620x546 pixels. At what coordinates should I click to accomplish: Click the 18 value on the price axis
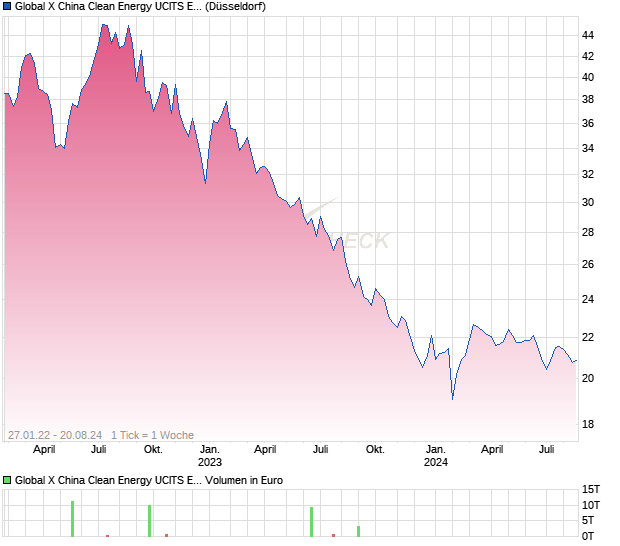pos(588,424)
